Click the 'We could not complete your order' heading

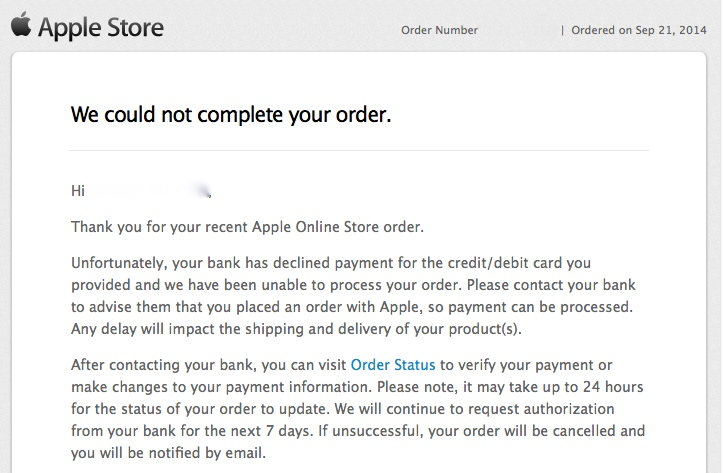[231, 114]
